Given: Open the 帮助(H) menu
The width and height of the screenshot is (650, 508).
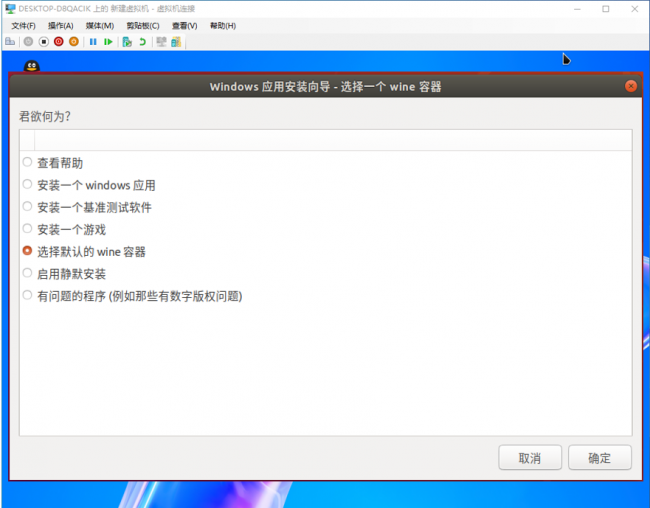Looking at the screenshot, I should tap(223, 26).
